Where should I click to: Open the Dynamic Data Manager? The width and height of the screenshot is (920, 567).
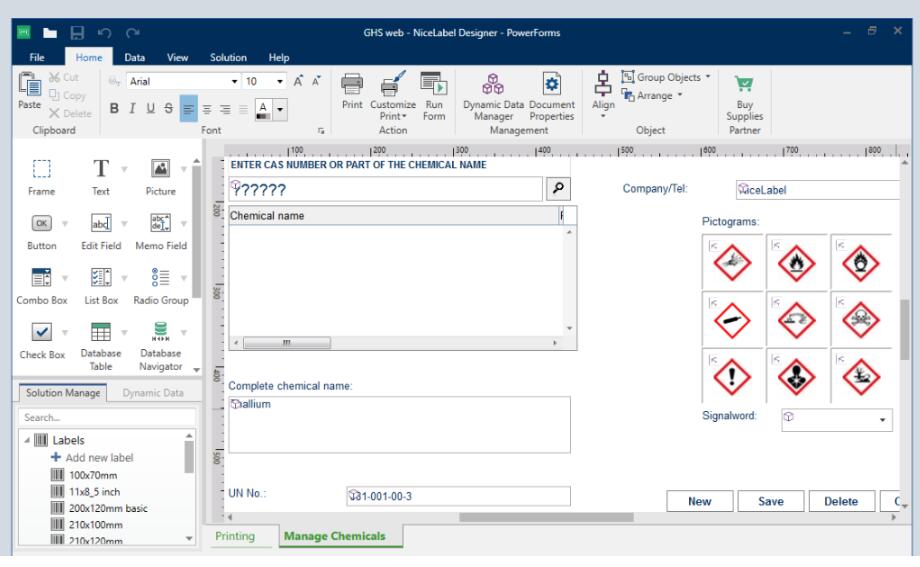[x=493, y=96]
